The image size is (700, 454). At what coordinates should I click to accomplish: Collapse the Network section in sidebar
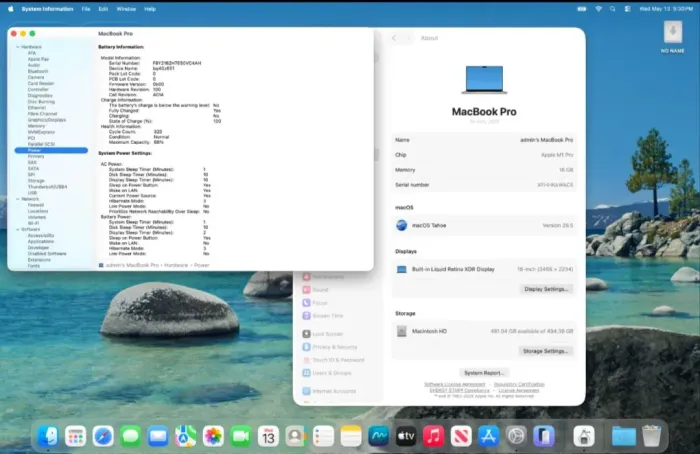(18, 199)
